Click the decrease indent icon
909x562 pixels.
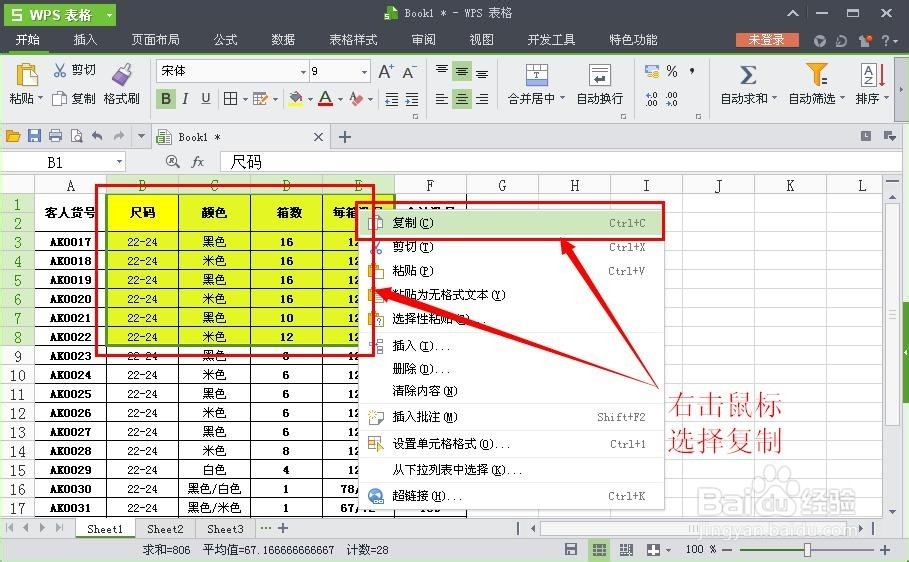pos(392,99)
